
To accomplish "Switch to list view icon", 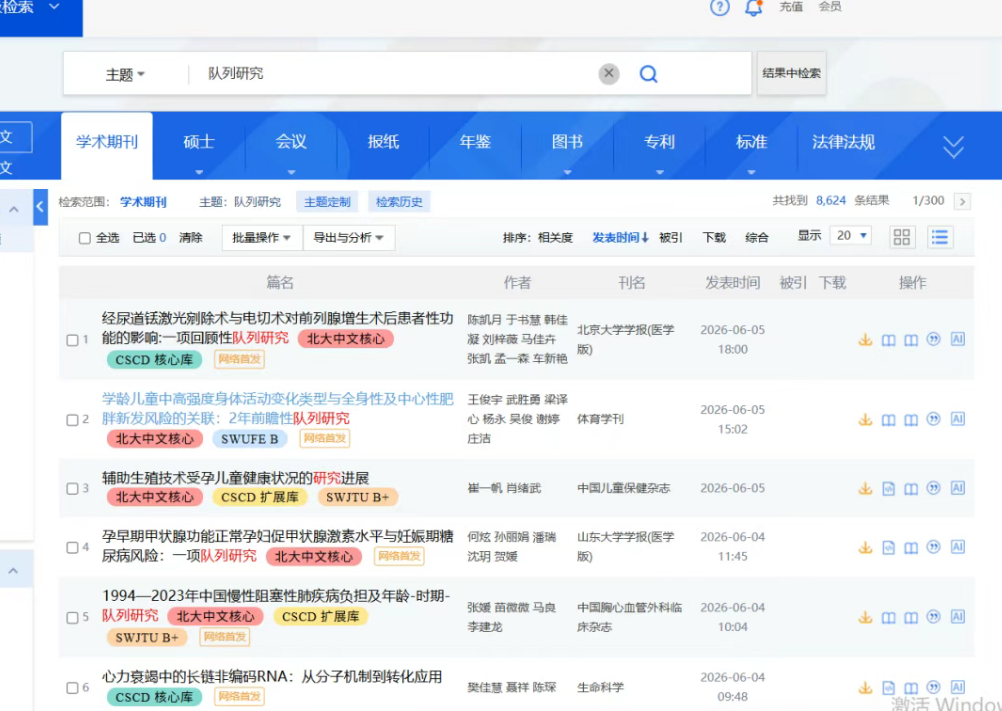I will (x=939, y=237).
